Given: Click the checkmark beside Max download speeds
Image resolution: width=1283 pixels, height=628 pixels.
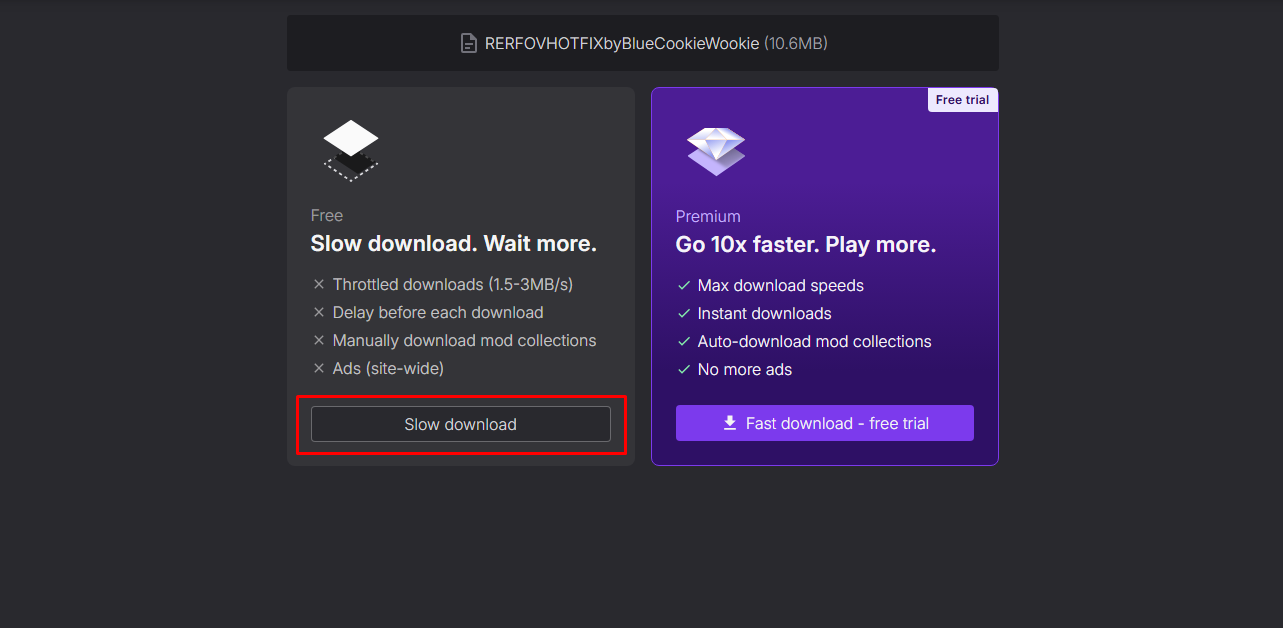Looking at the screenshot, I should coord(684,285).
